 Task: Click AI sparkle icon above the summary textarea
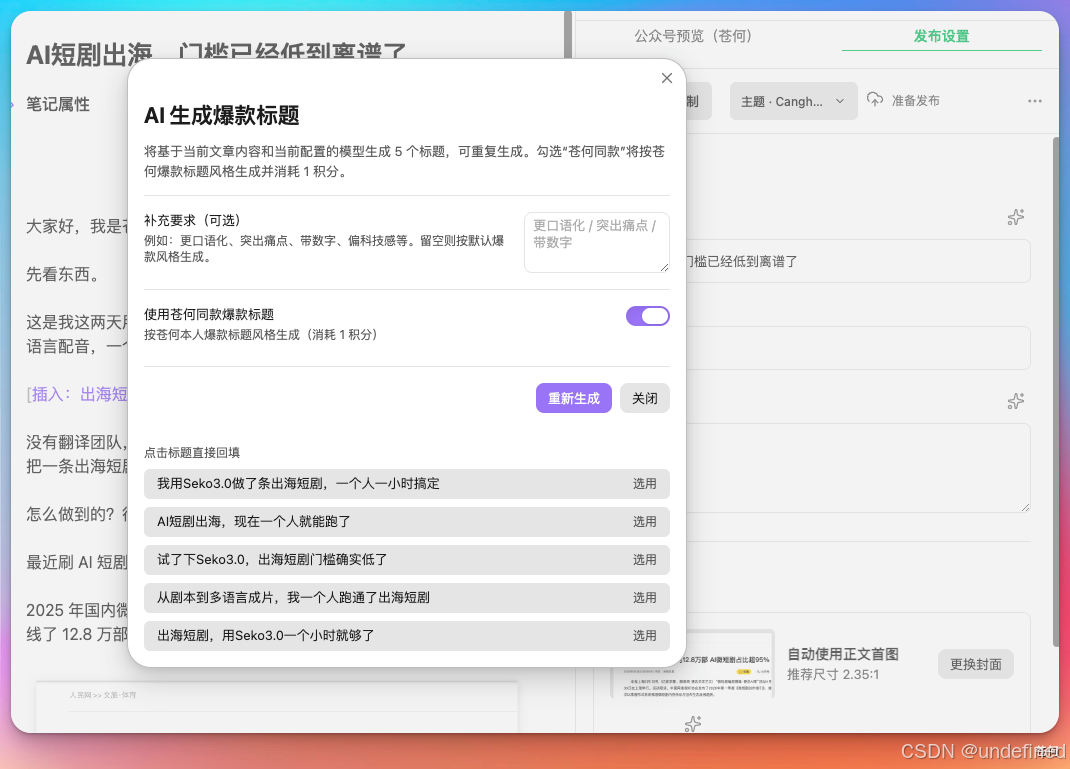coord(1015,401)
